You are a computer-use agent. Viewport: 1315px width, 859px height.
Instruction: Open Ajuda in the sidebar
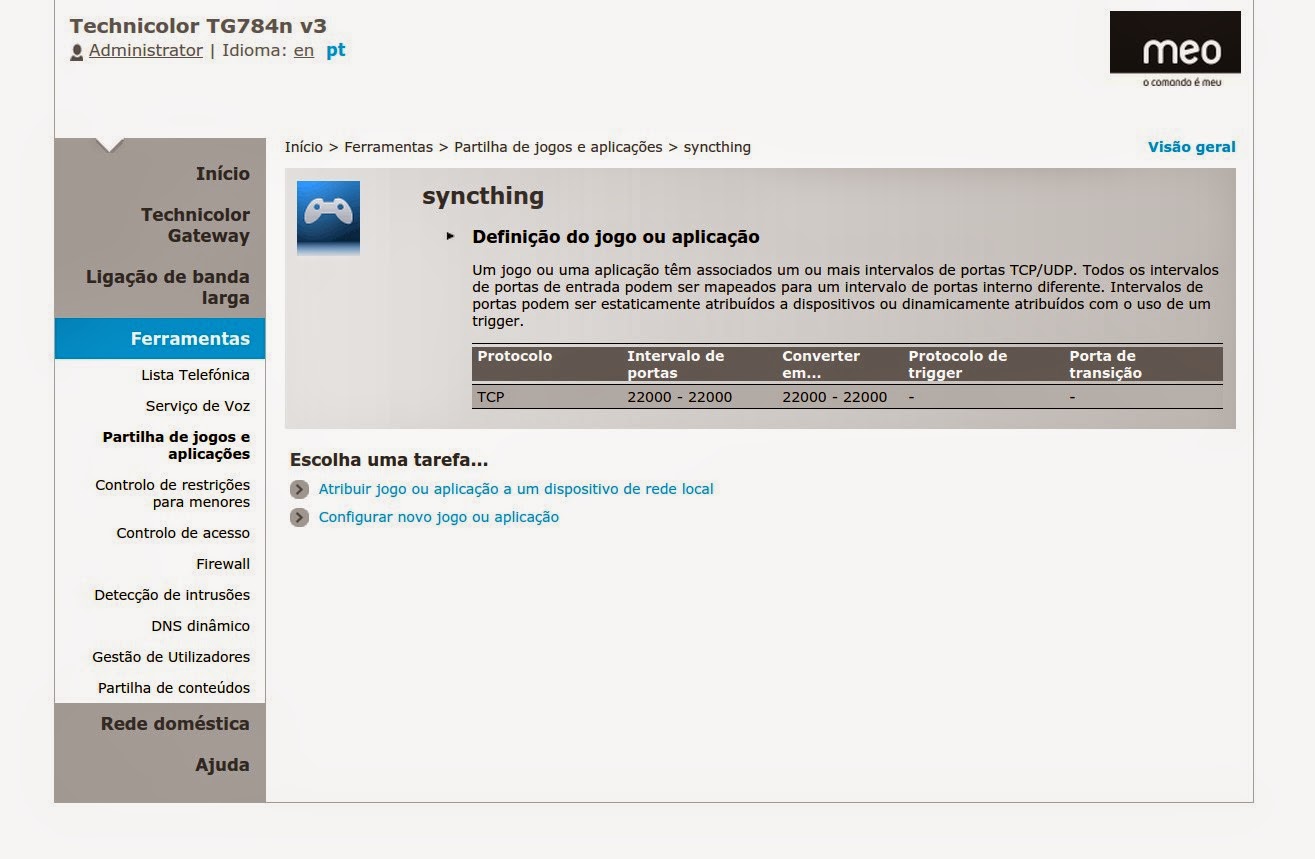tap(222, 764)
